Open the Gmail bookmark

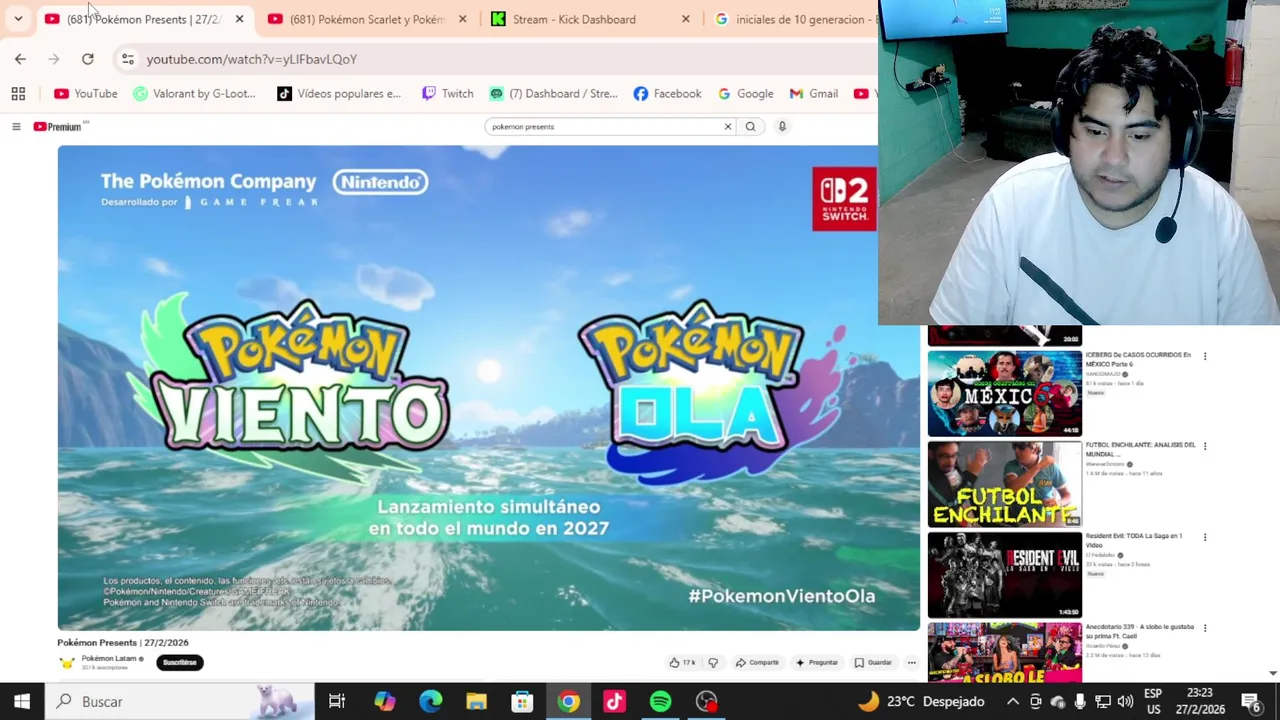(813, 93)
